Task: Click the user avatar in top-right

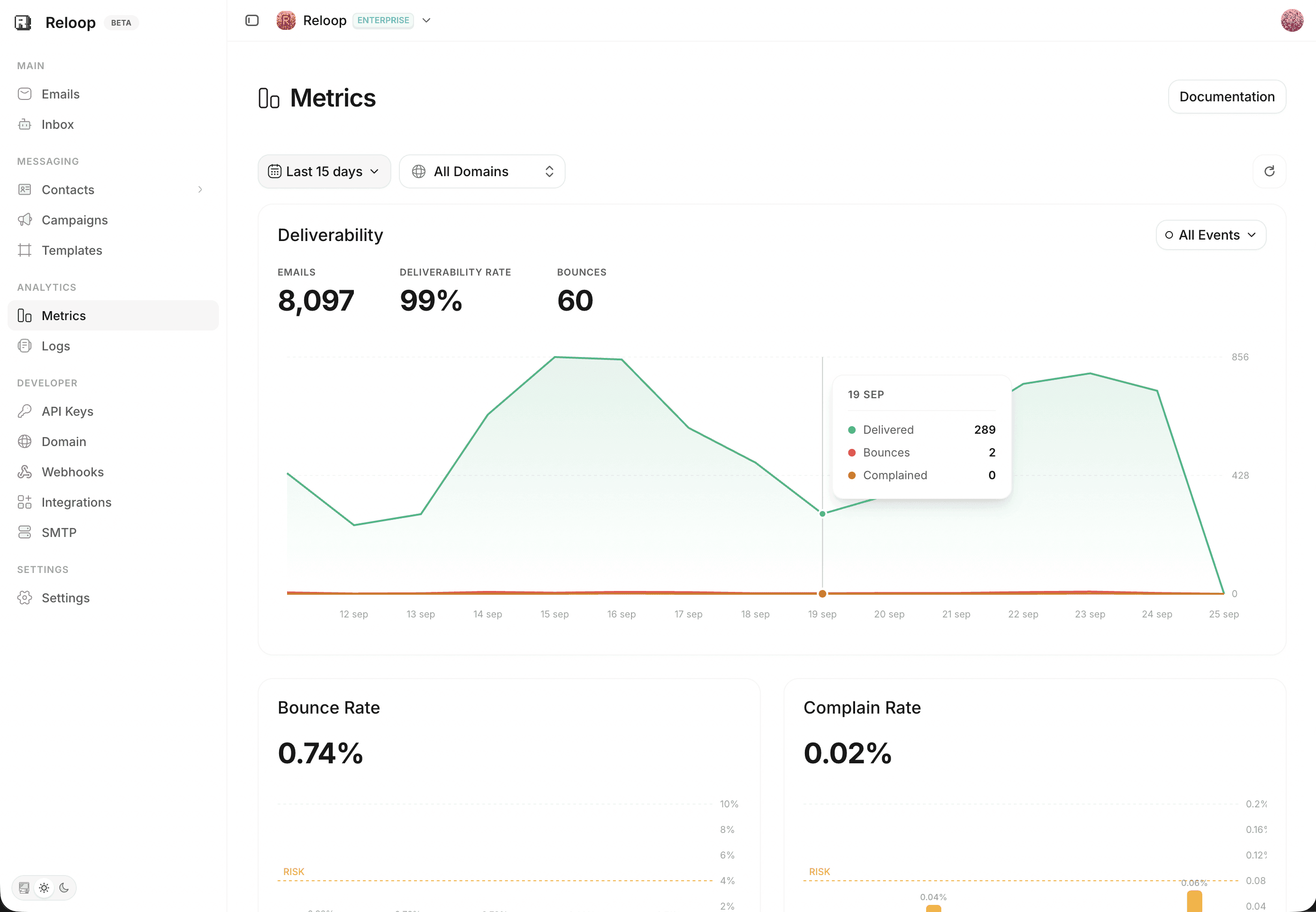Action: click(x=1291, y=20)
